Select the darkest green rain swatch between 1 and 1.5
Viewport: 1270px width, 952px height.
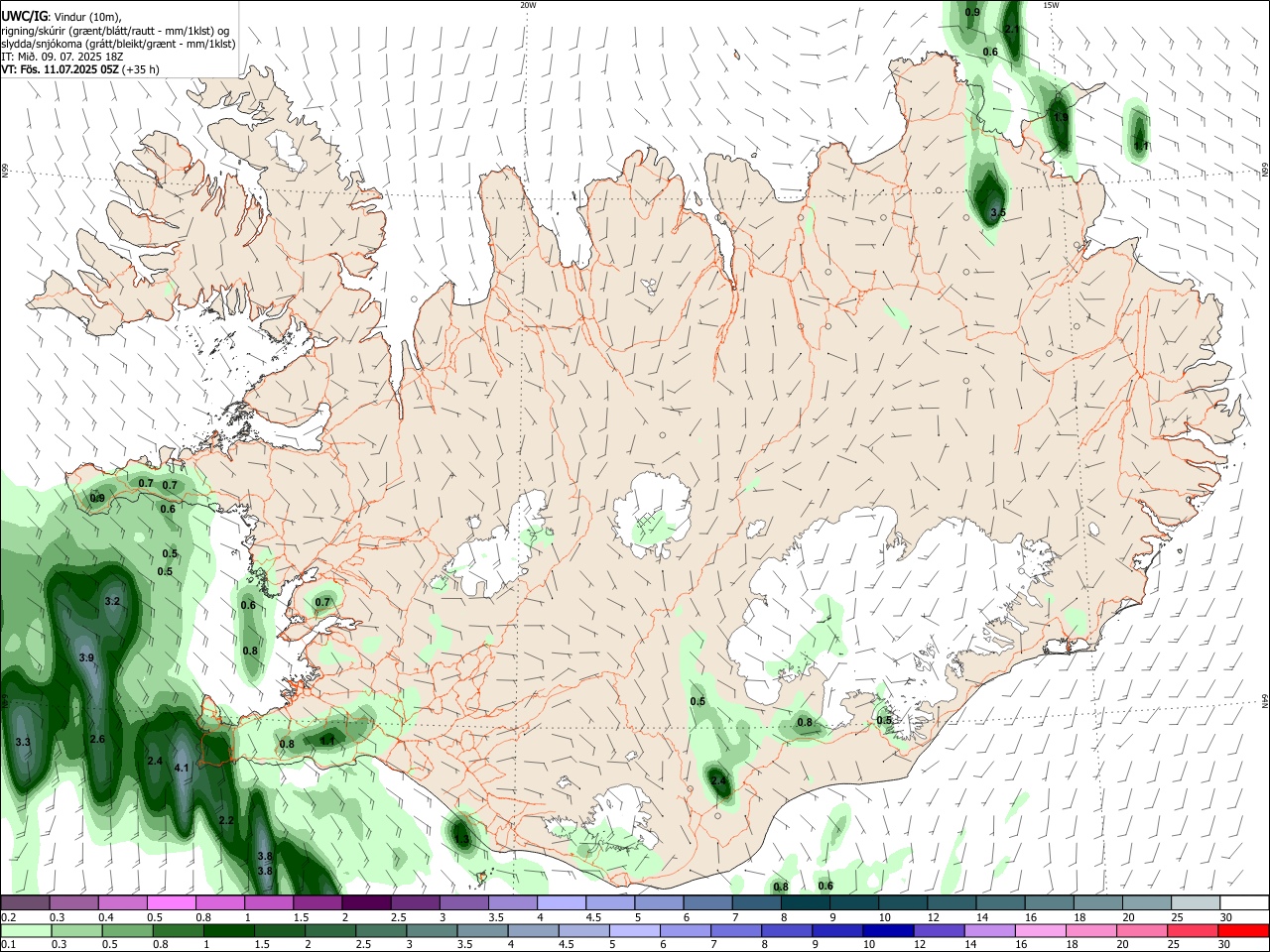tap(227, 930)
